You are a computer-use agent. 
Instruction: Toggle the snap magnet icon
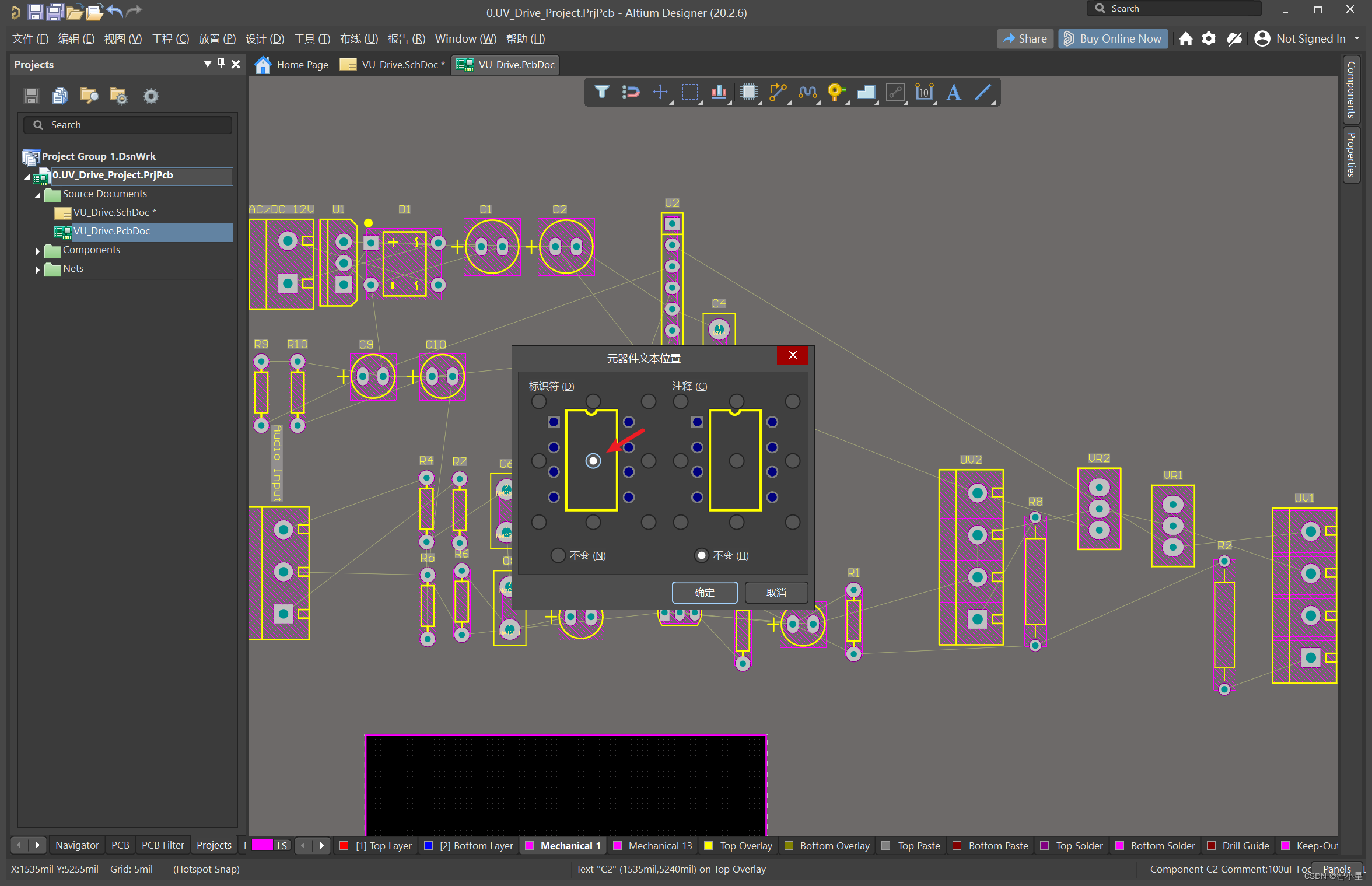[x=631, y=92]
